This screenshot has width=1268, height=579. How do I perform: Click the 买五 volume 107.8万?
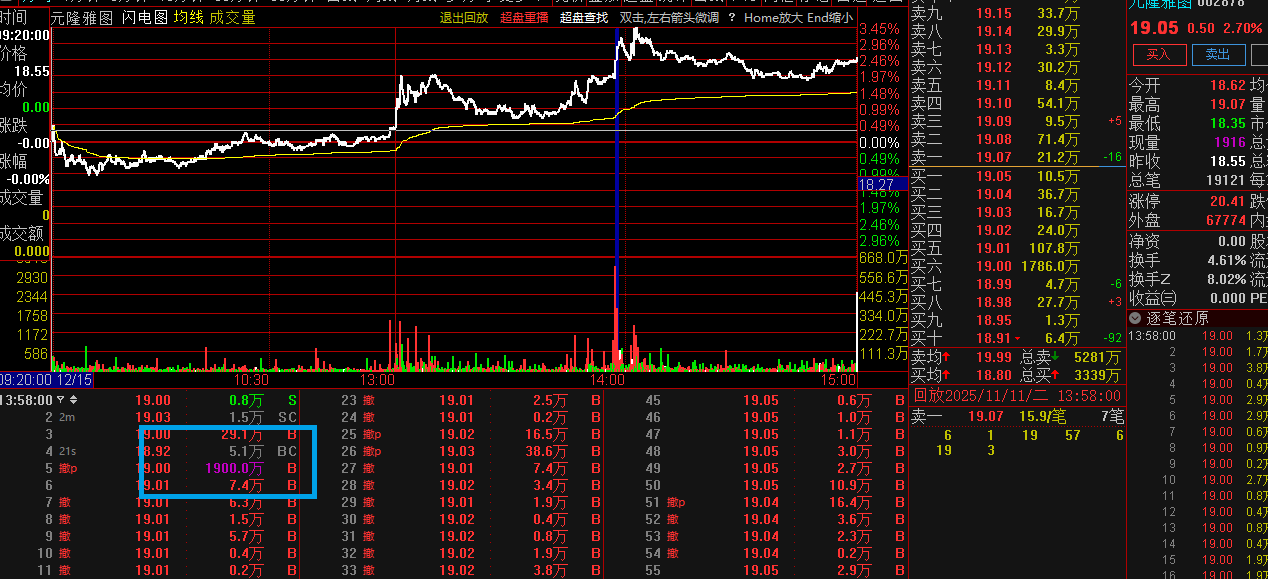(x=1054, y=248)
